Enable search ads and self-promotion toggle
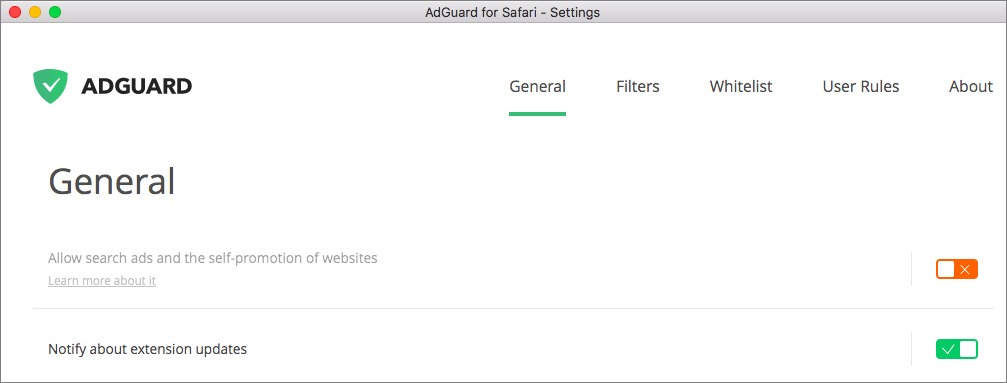This screenshot has height=383, width=1007. click(957, 269)
